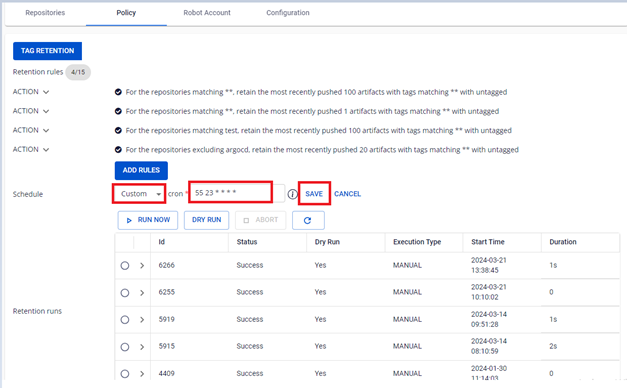Viewport: 627px width, 388px height.
Task: Click the Duration column header
Action: click(x=563, y=242)
